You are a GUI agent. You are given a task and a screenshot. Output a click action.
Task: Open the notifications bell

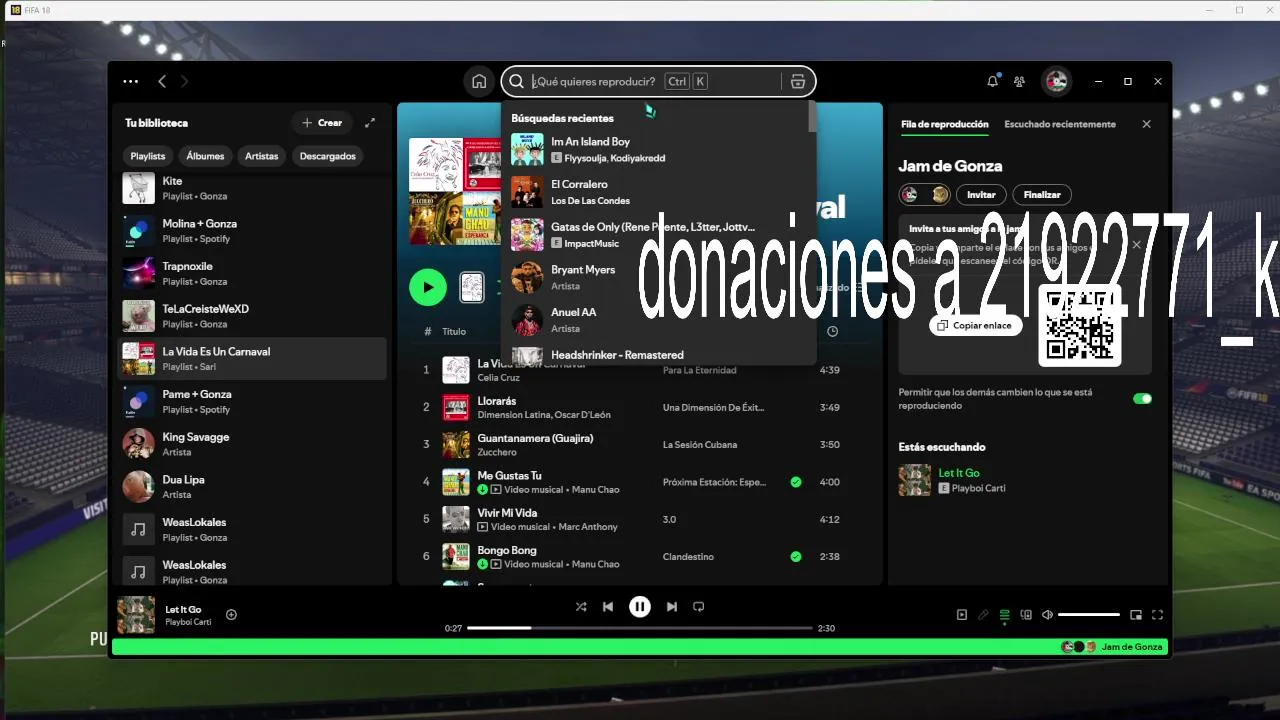993,82
